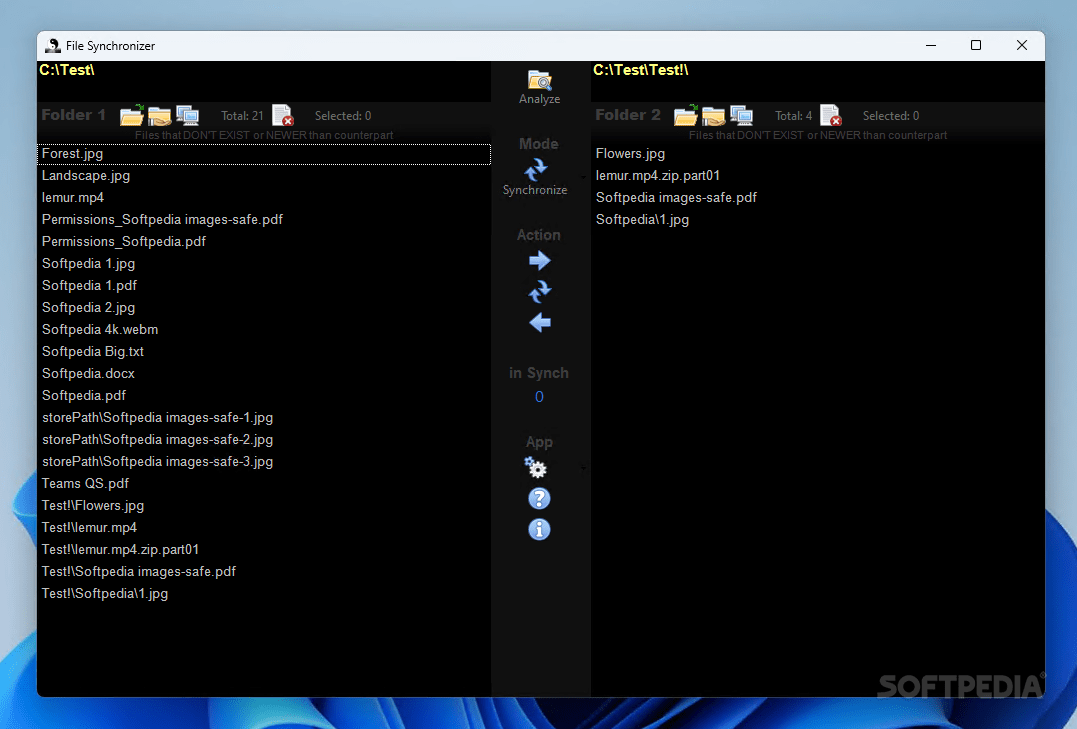The height and width of the screenshot is (729, 1077).
Task: Select Permissions_Softpedia.pdf file
Action: (264, 242)
